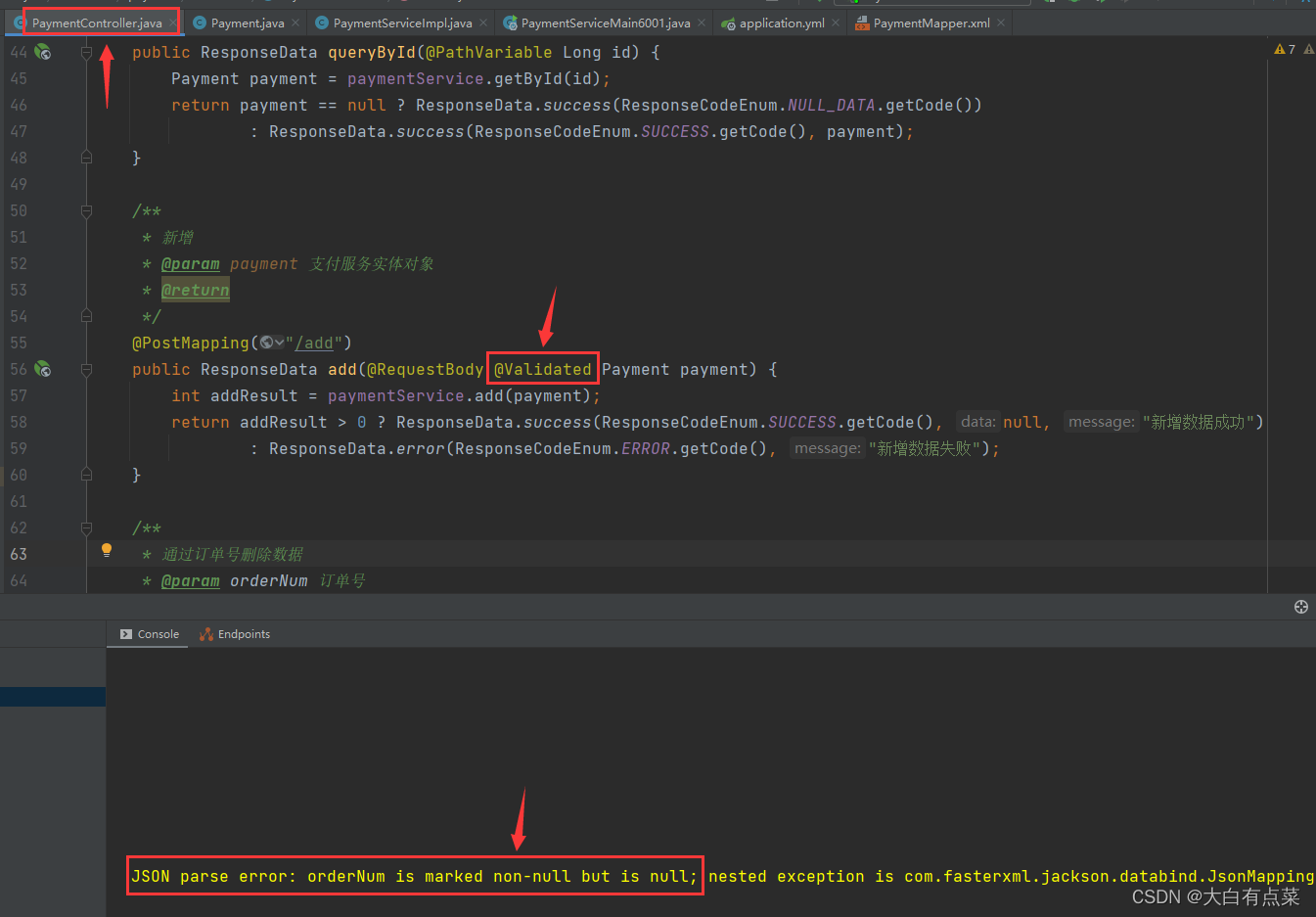The width and height of the screenshot is (1316, 917).
Task: Open the PaymentMapper.xml tab
Action: pos(930,23)
